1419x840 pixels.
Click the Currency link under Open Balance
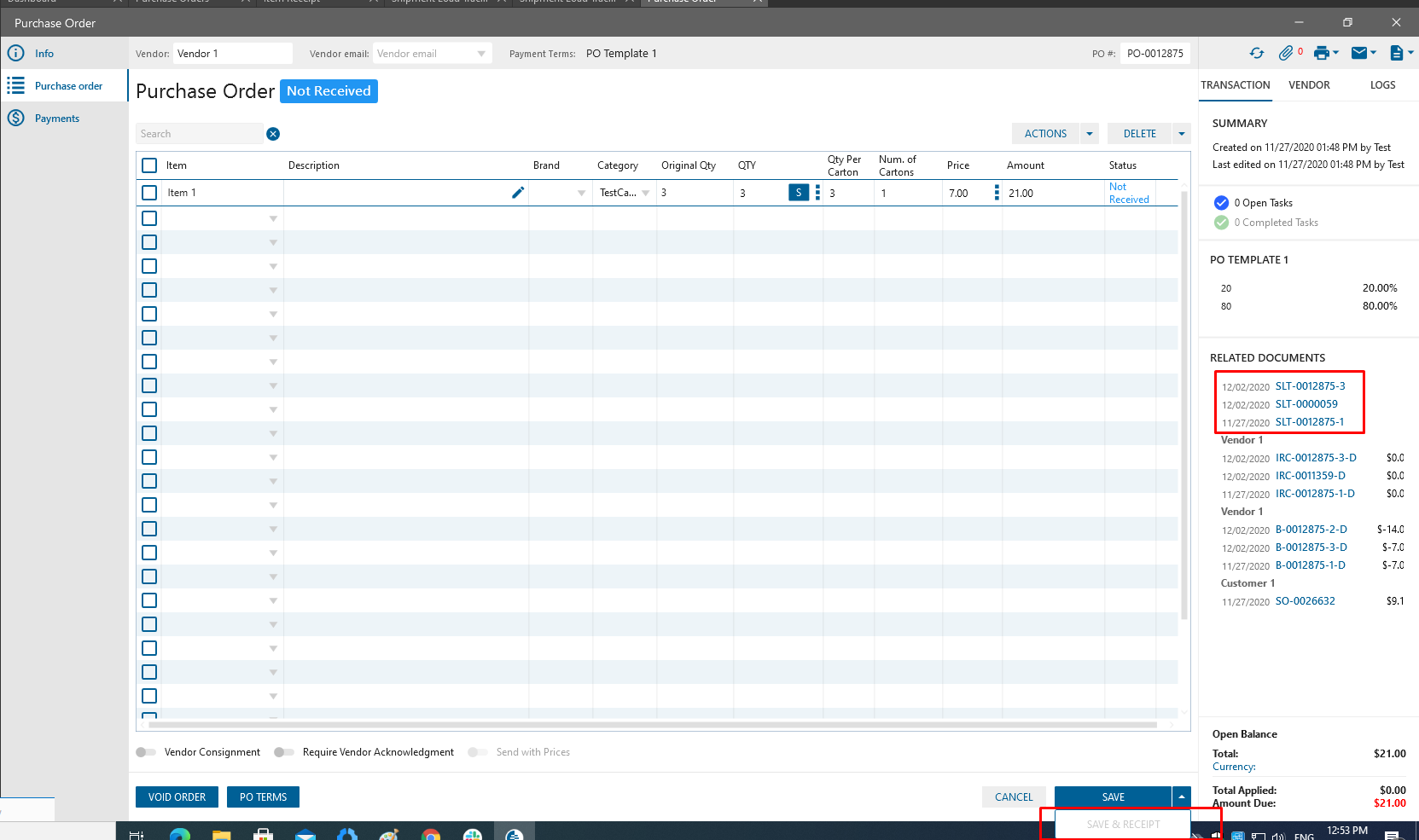coord(1234,767)
